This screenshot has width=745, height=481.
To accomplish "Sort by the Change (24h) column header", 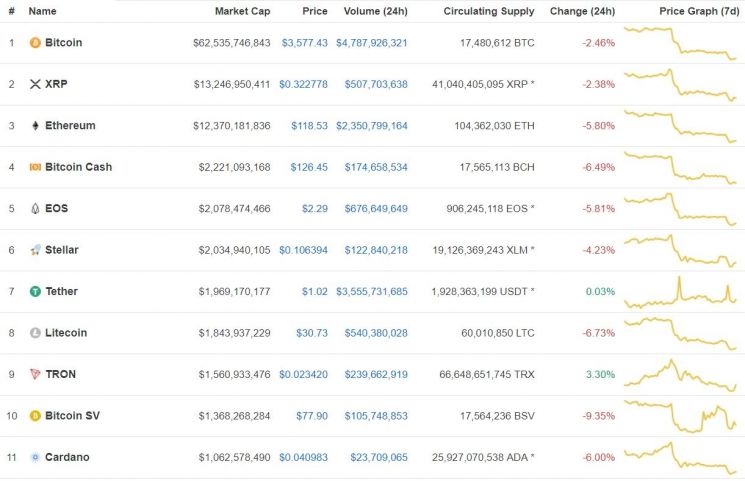I will pos(582,11).
